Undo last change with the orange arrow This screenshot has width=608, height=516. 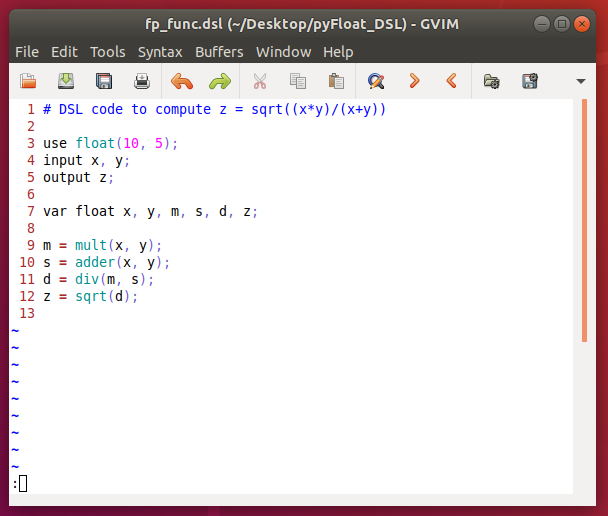[x=182, y=81]
